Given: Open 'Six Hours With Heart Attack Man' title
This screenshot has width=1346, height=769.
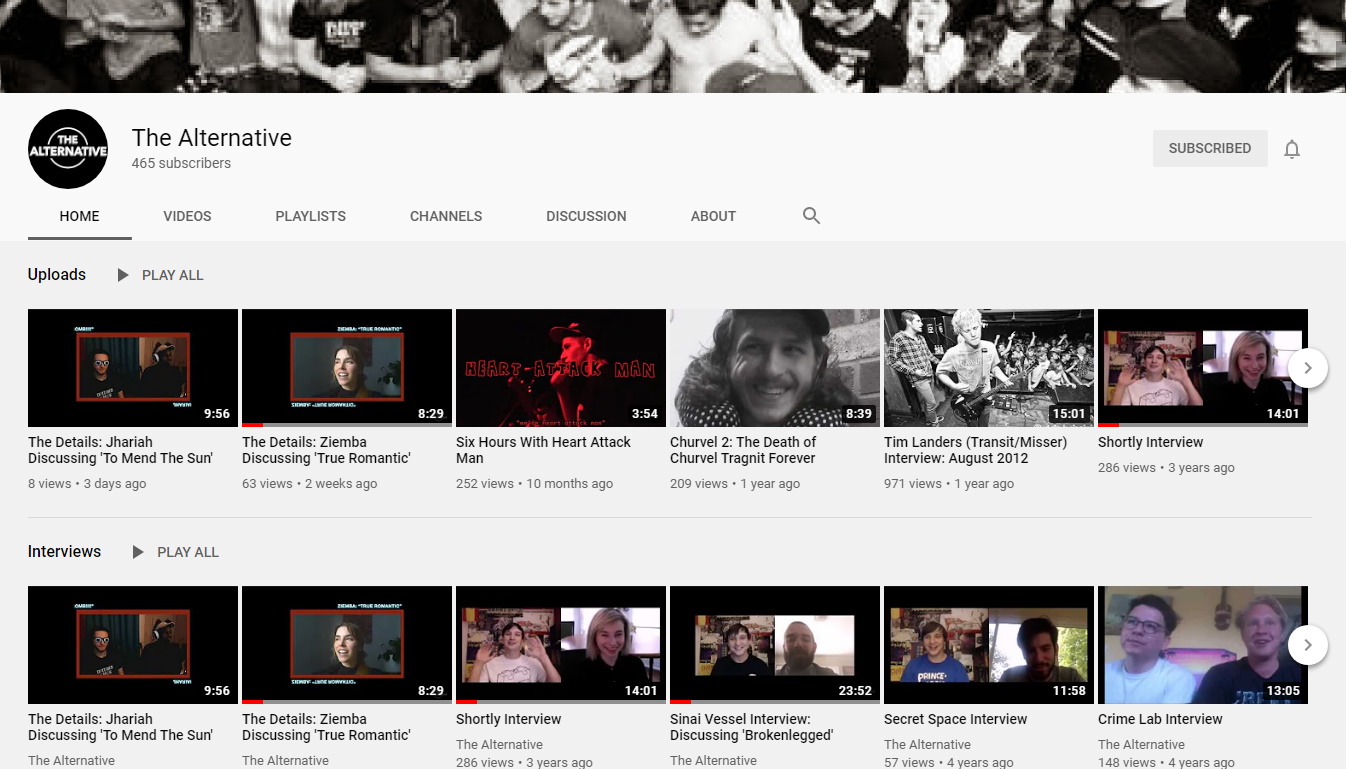Looking at the screenshot, I should 543,450.
